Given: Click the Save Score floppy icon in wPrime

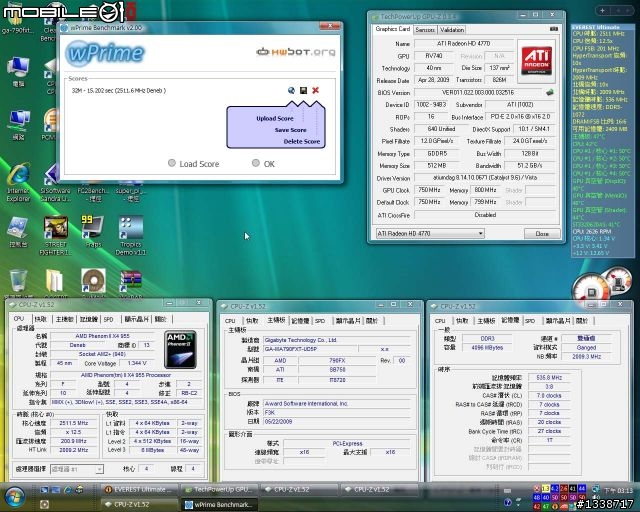Looking at the screenshot, I should click(x=303, y=91).
